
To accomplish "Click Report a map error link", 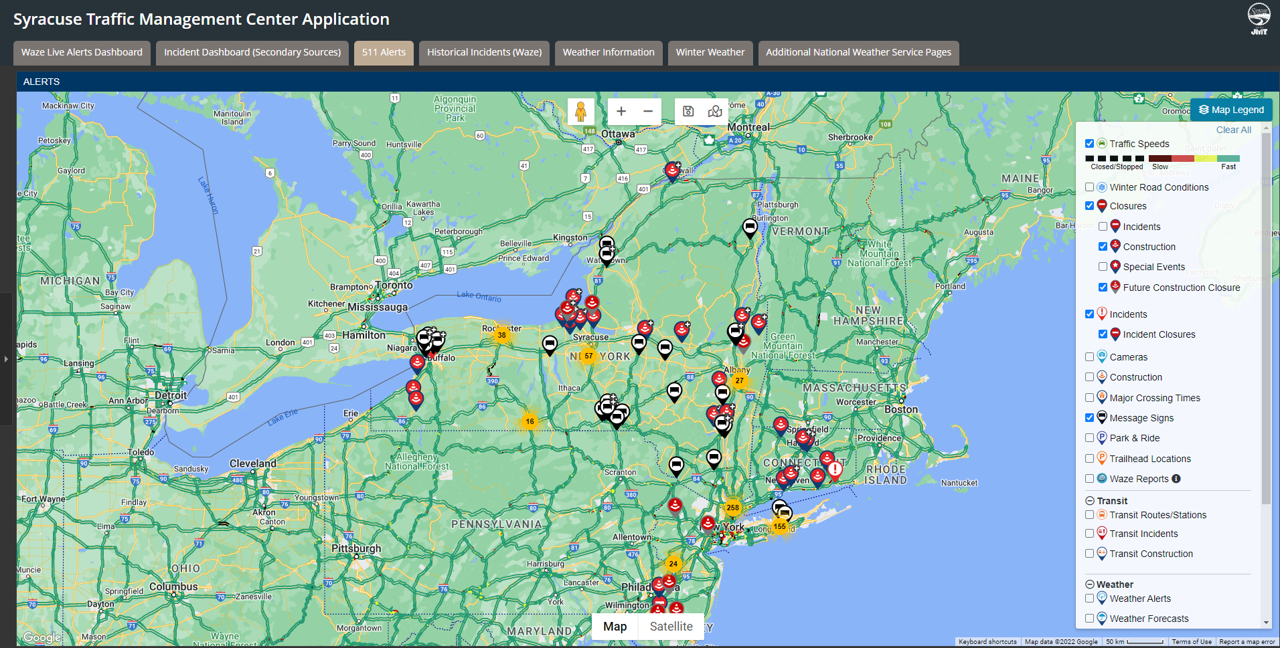I will pyautogui.click(x=1247, y=642).
